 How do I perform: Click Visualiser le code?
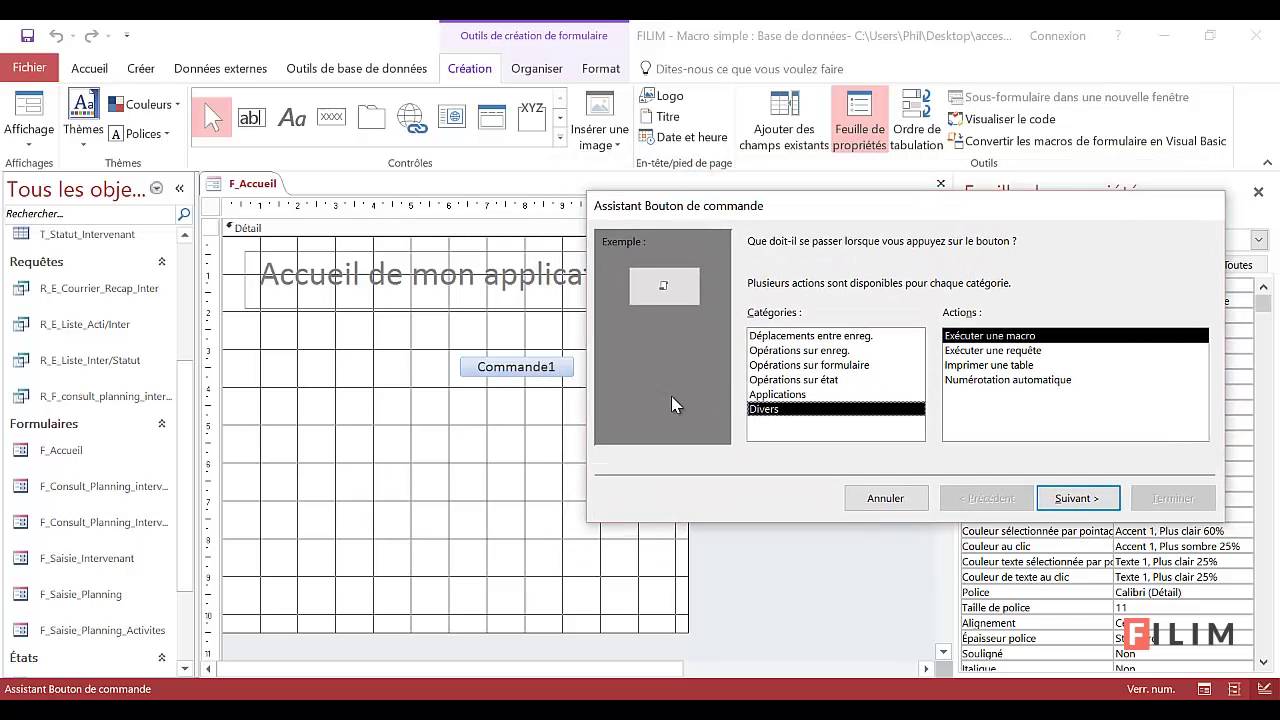tap(1002, 119)
